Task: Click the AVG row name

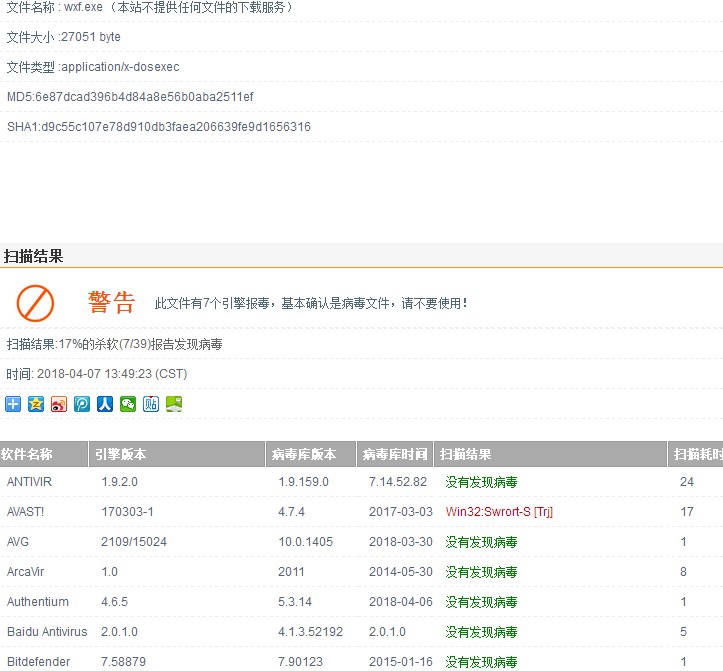Action: click(x=18, y=542)
